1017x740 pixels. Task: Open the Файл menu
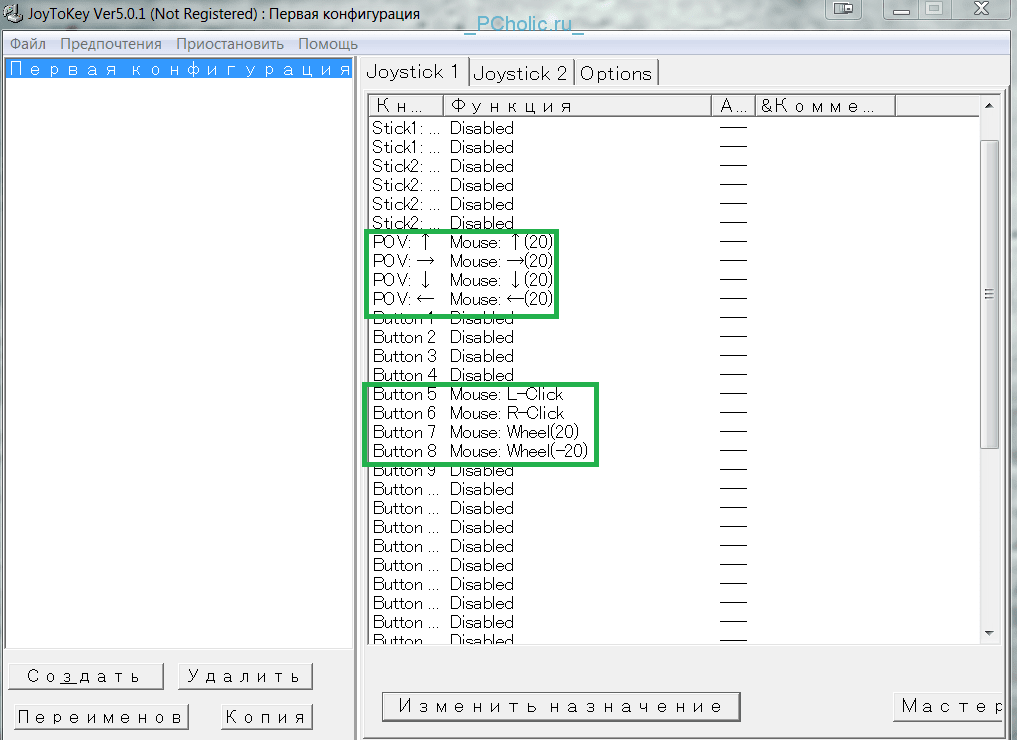pyautogui.click(x=28, y=44)
